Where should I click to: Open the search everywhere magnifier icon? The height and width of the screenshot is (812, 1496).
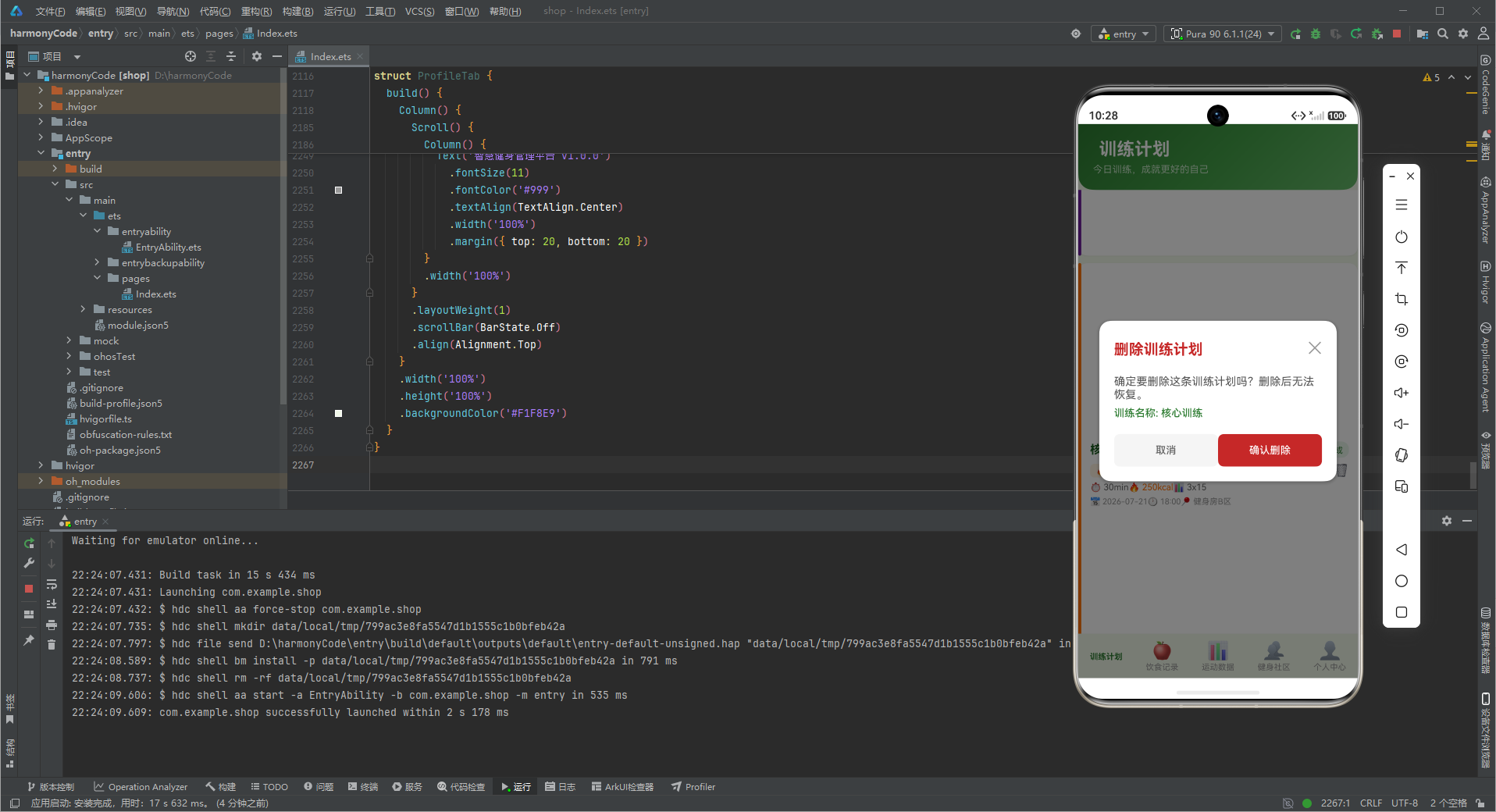pyautogui.click(x=1443, y=34)
